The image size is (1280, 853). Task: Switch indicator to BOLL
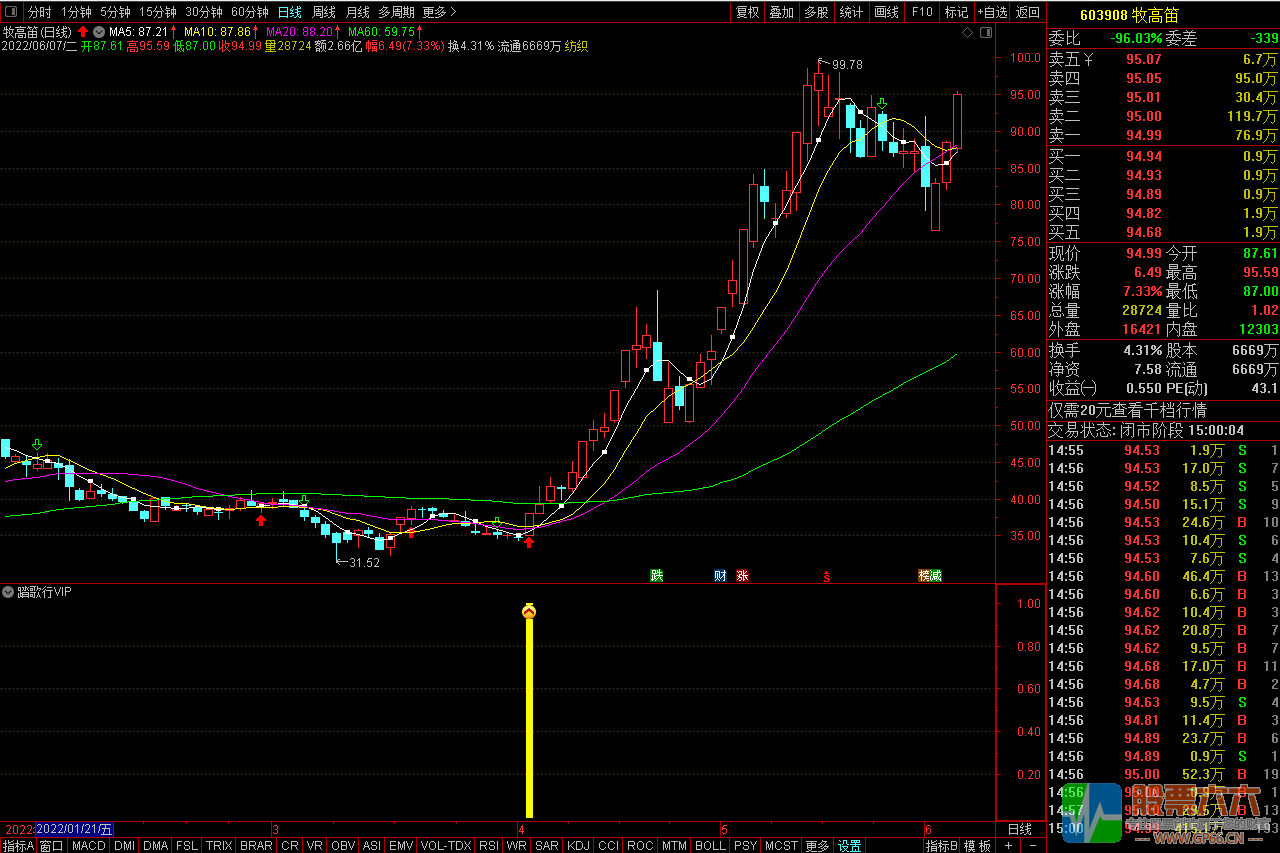tap(710, 846)
